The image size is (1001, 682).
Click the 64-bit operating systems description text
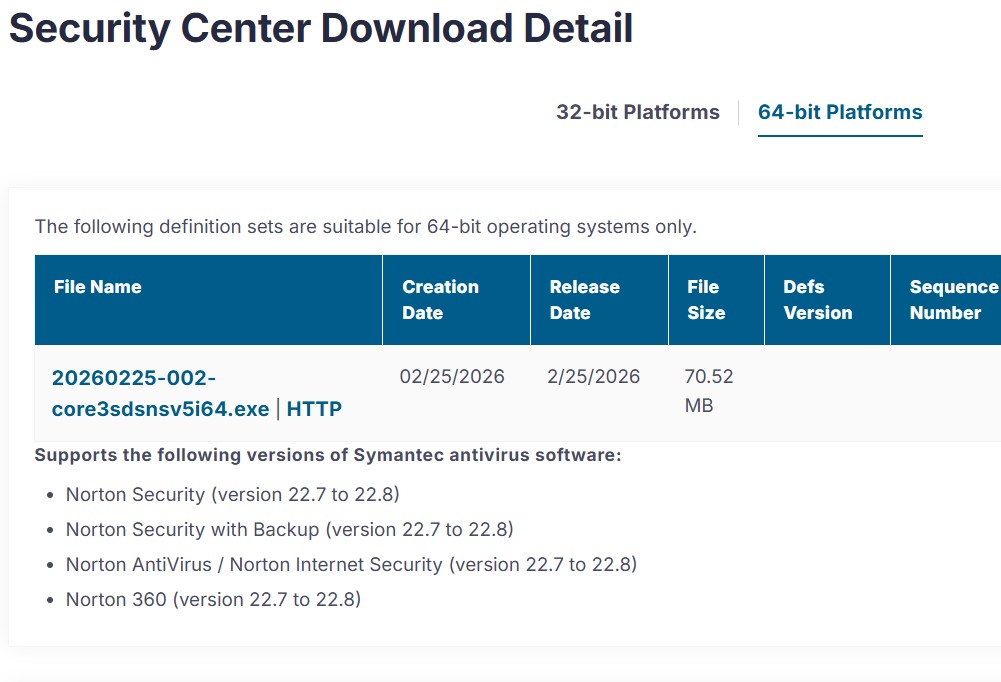[367, 226]
